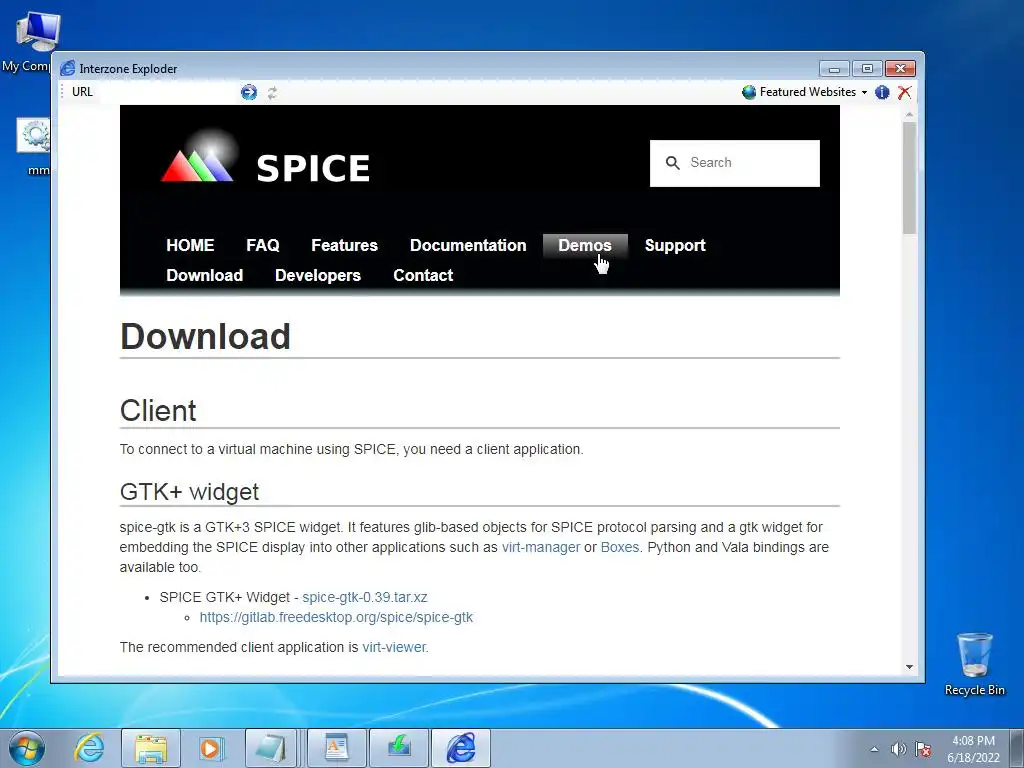This screenshot has width=1024, height=768.
Task: Click the Show Desktop strip by the clock
Action: click(x=1017, y=748)
